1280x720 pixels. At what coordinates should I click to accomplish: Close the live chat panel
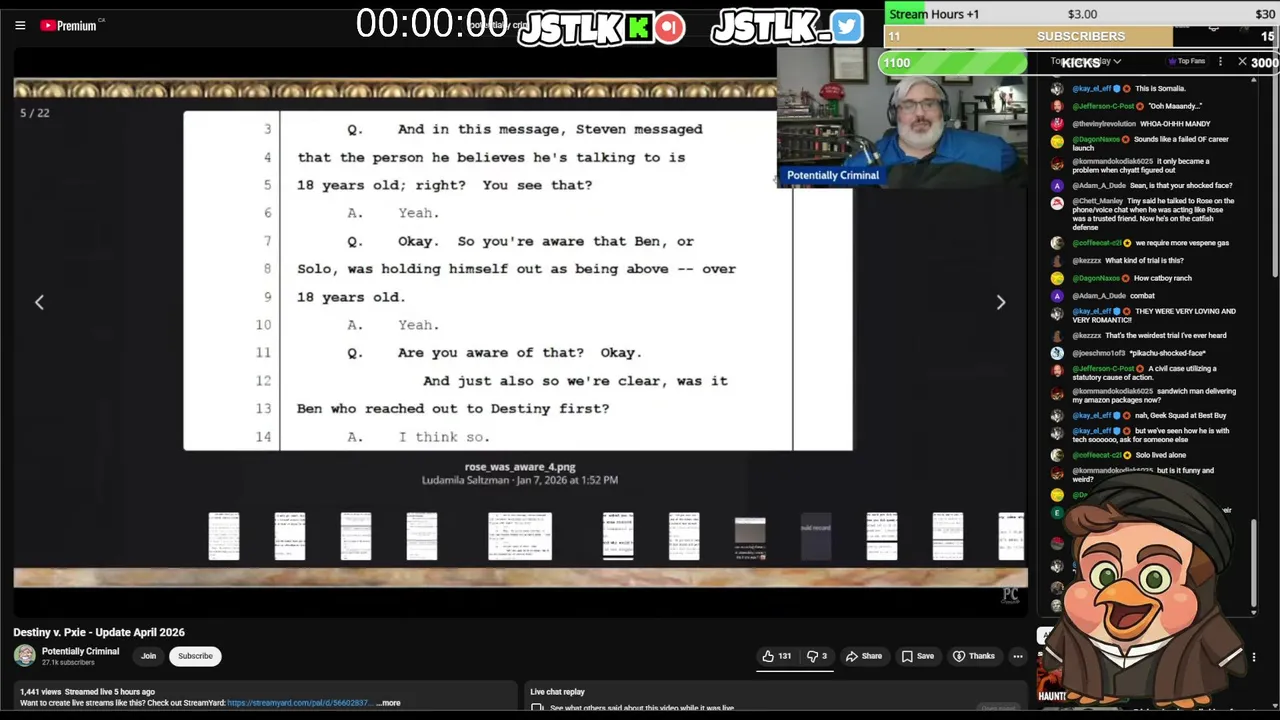(x=1242, y=62)
